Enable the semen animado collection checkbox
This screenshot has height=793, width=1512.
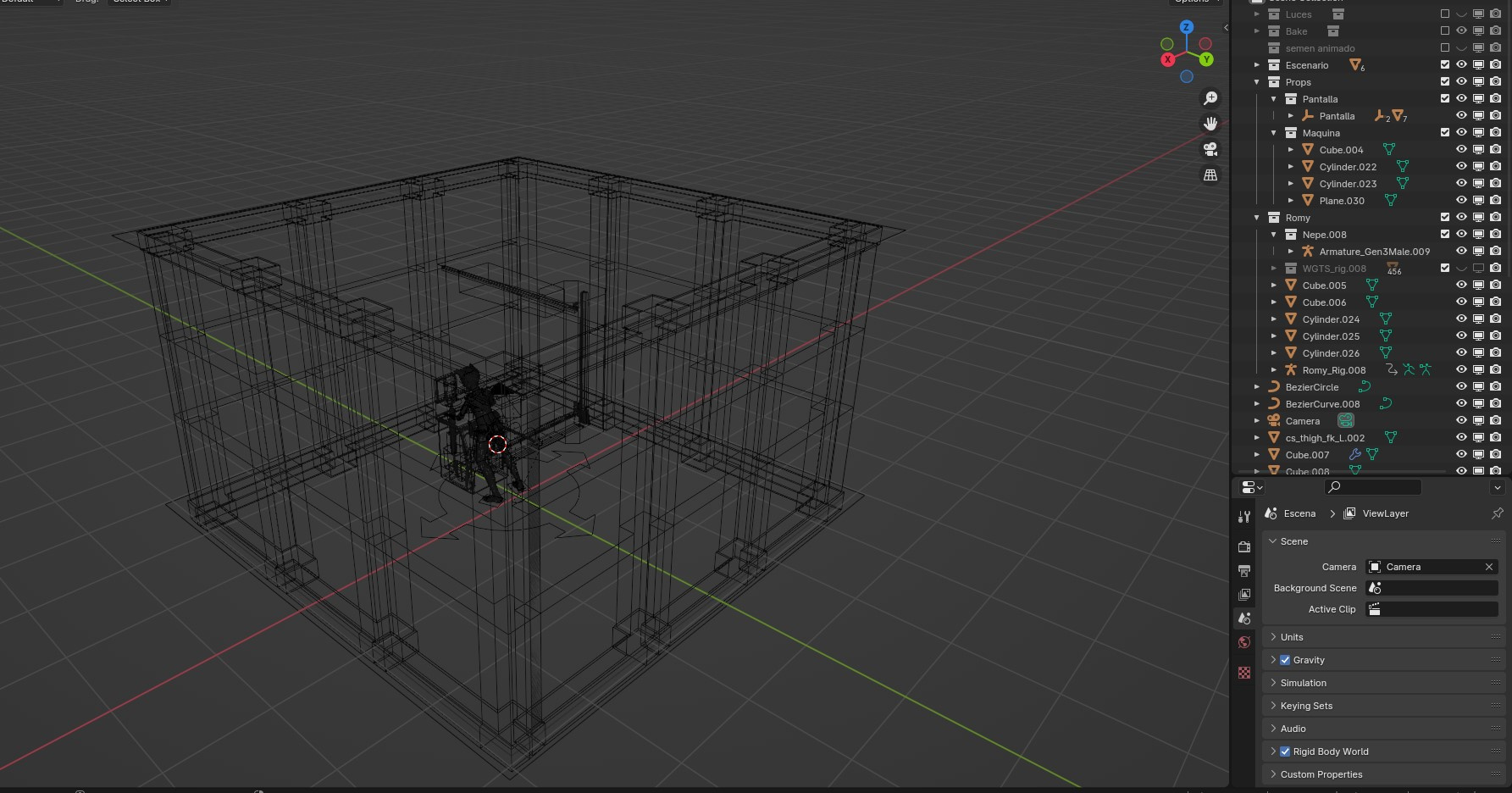[1445, 48]
